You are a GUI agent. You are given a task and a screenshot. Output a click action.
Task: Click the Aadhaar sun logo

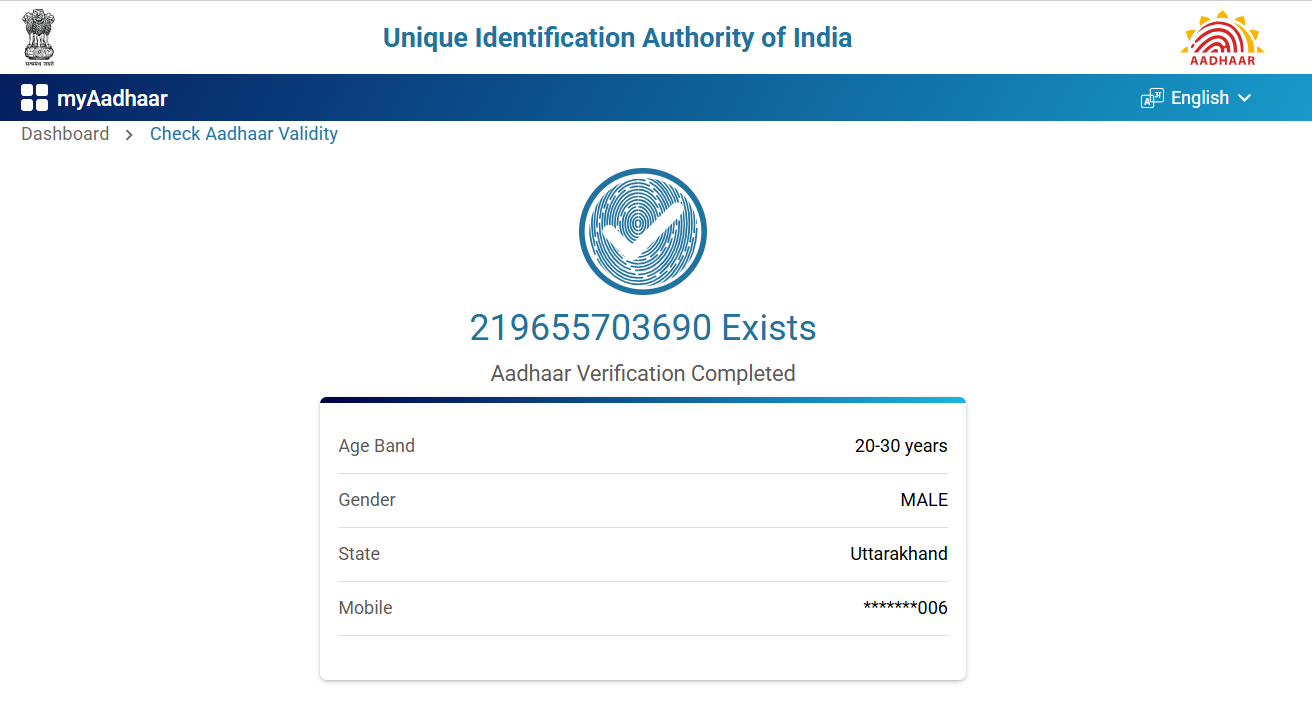coord(1222,38)
